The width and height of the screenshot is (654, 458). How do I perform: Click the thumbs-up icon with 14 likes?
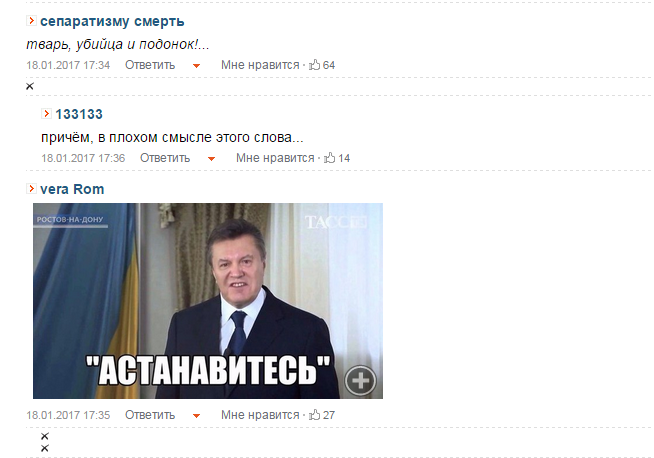pyautogui.click(x=330, y=158)
